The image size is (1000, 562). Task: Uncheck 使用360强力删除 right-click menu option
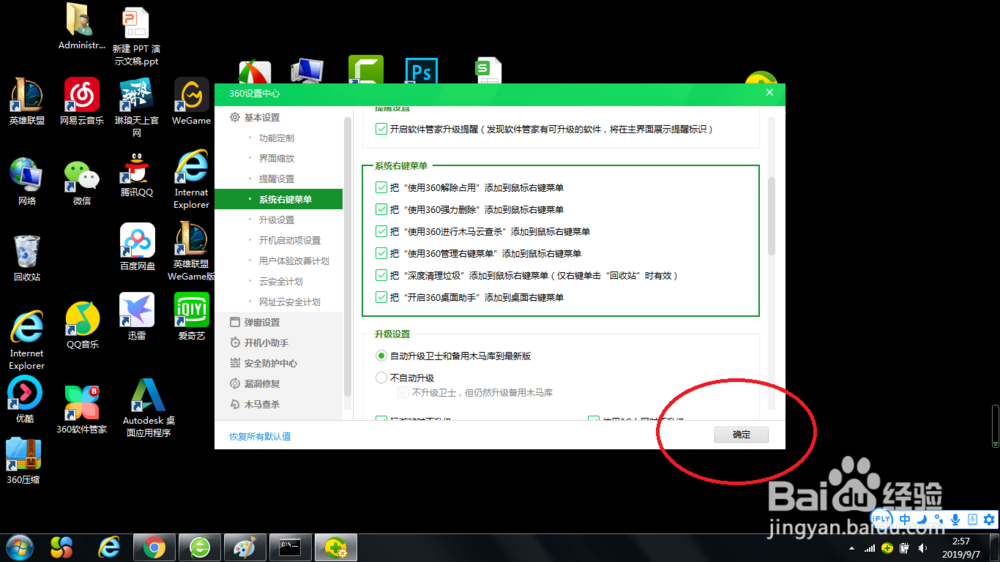pyautogui.click(x=381, y=209)
